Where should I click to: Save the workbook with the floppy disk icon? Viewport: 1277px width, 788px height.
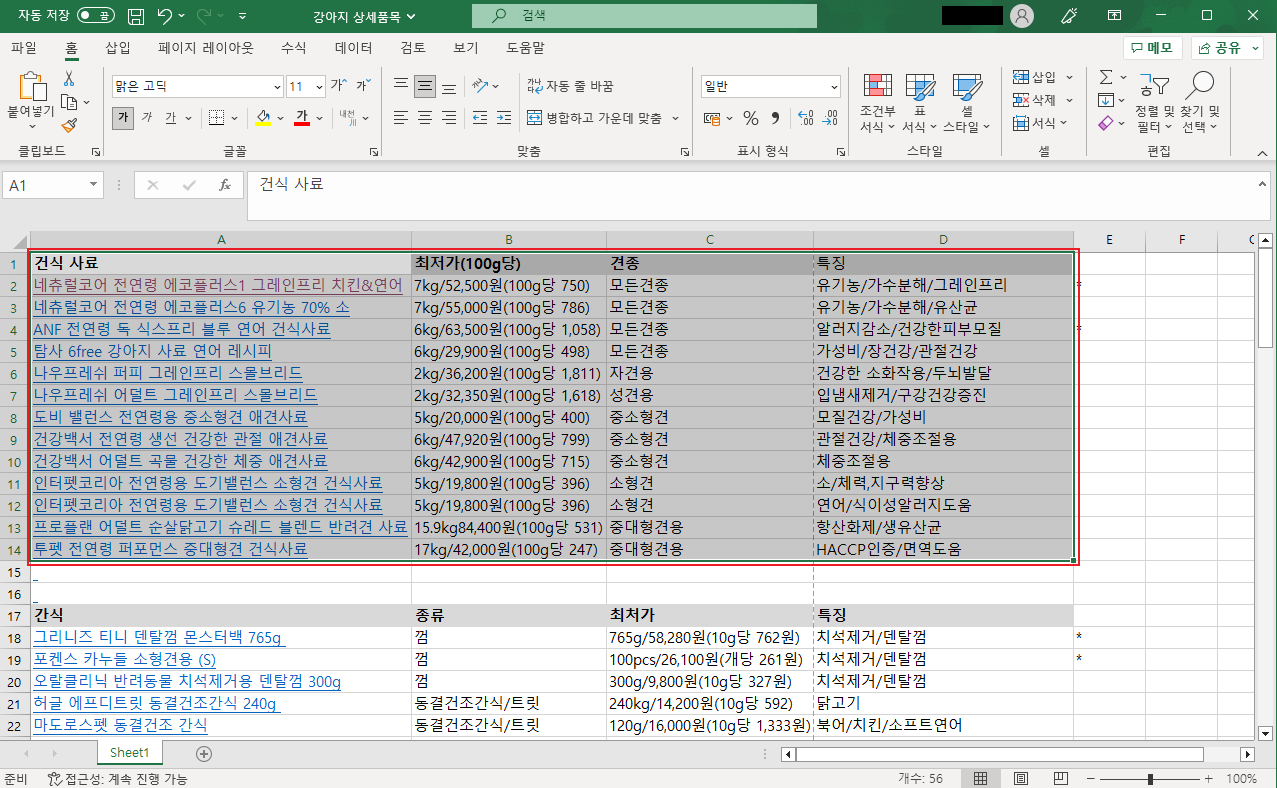point(135,16)
